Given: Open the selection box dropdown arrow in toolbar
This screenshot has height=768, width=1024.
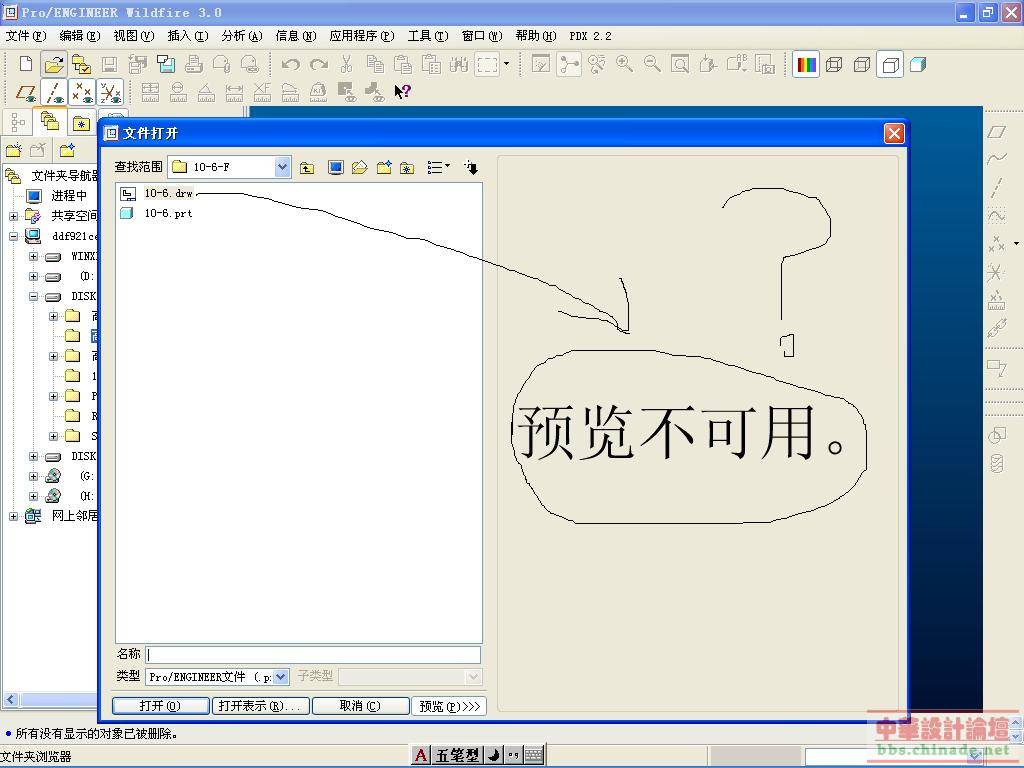Looking at the screenshot, I should point(506,64).
